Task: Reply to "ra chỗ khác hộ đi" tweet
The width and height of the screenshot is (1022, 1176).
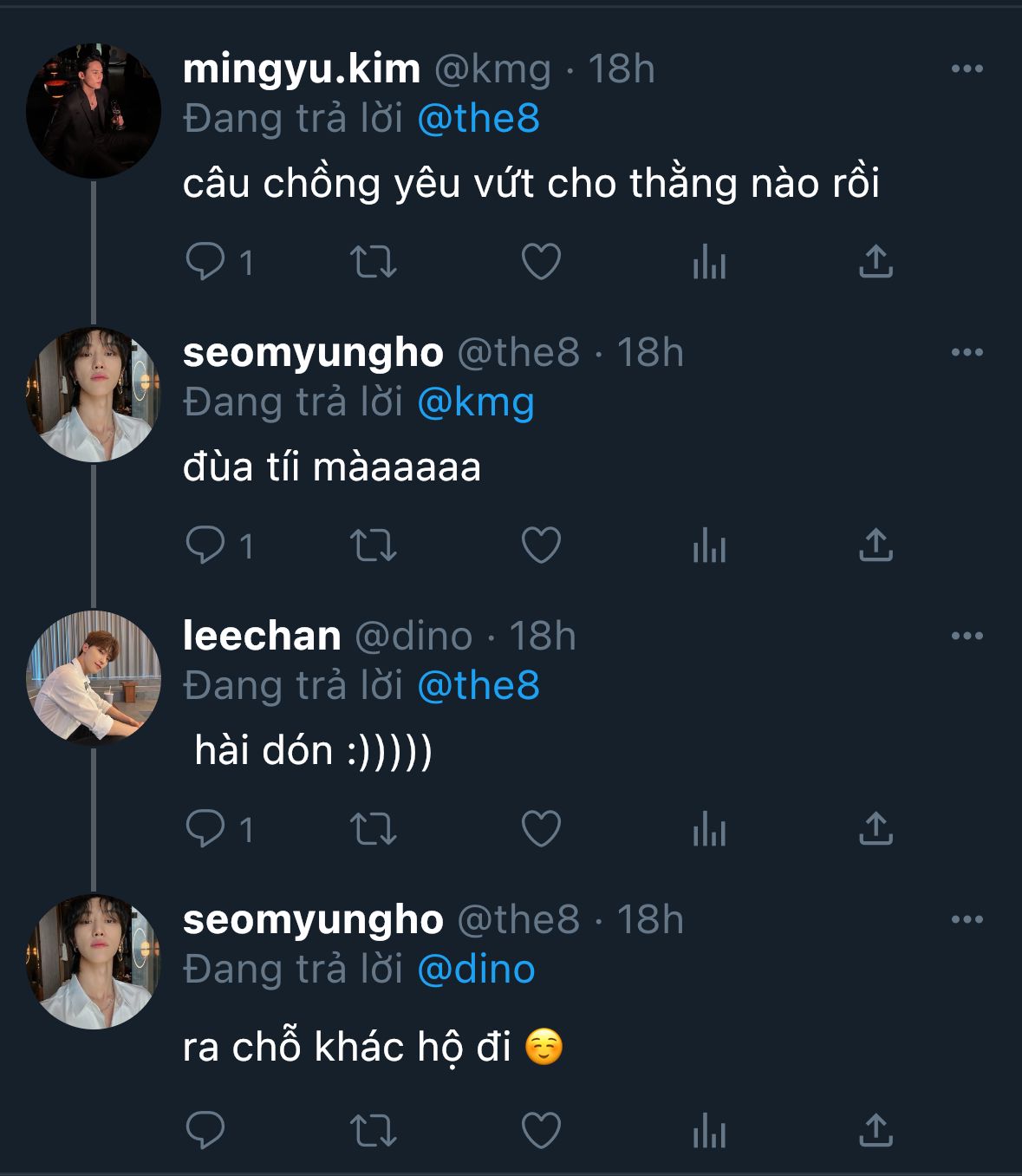Action: [206, 1130]
